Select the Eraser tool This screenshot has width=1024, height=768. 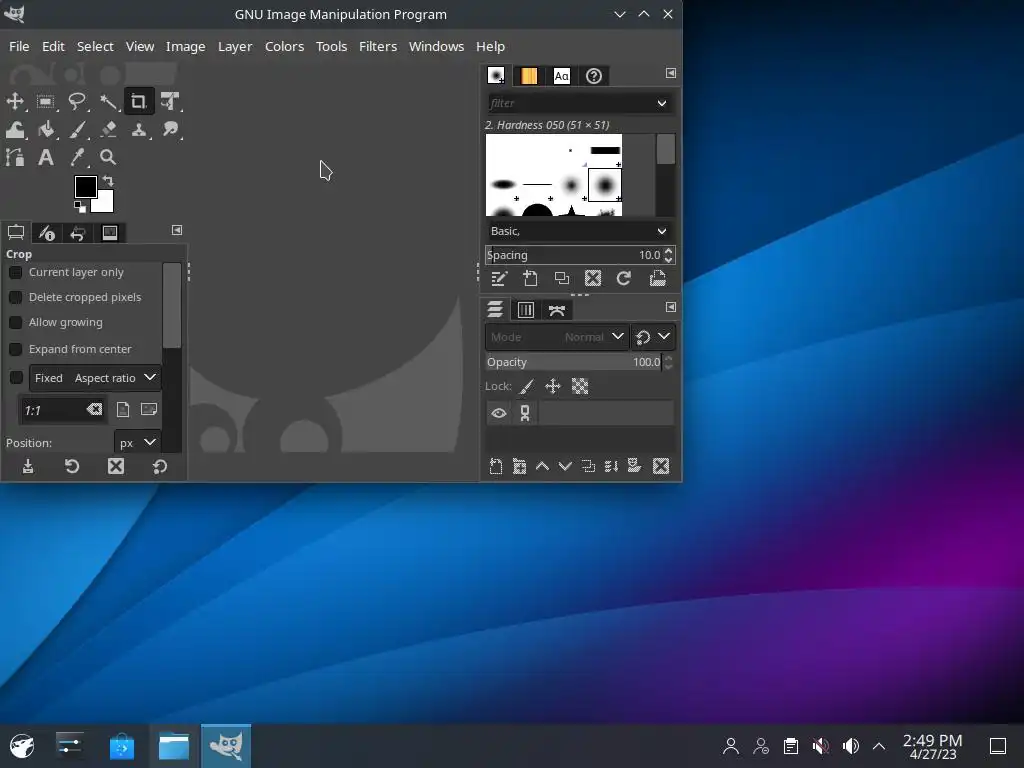[108, 129]
